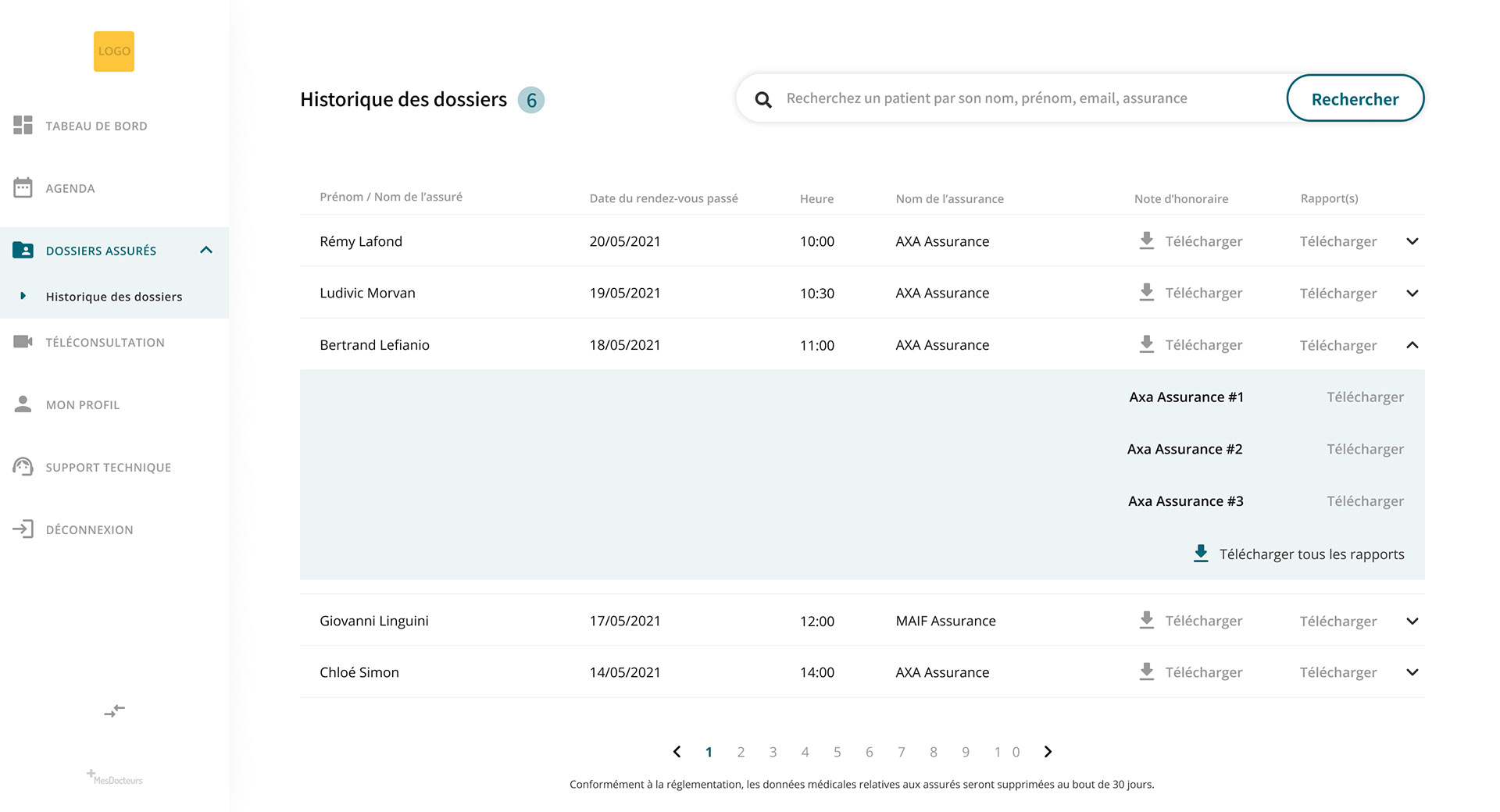The width and height of the screenshot is (1500, 812).
Task: Go to next page with right arrow
Action: pos(1048,752)
